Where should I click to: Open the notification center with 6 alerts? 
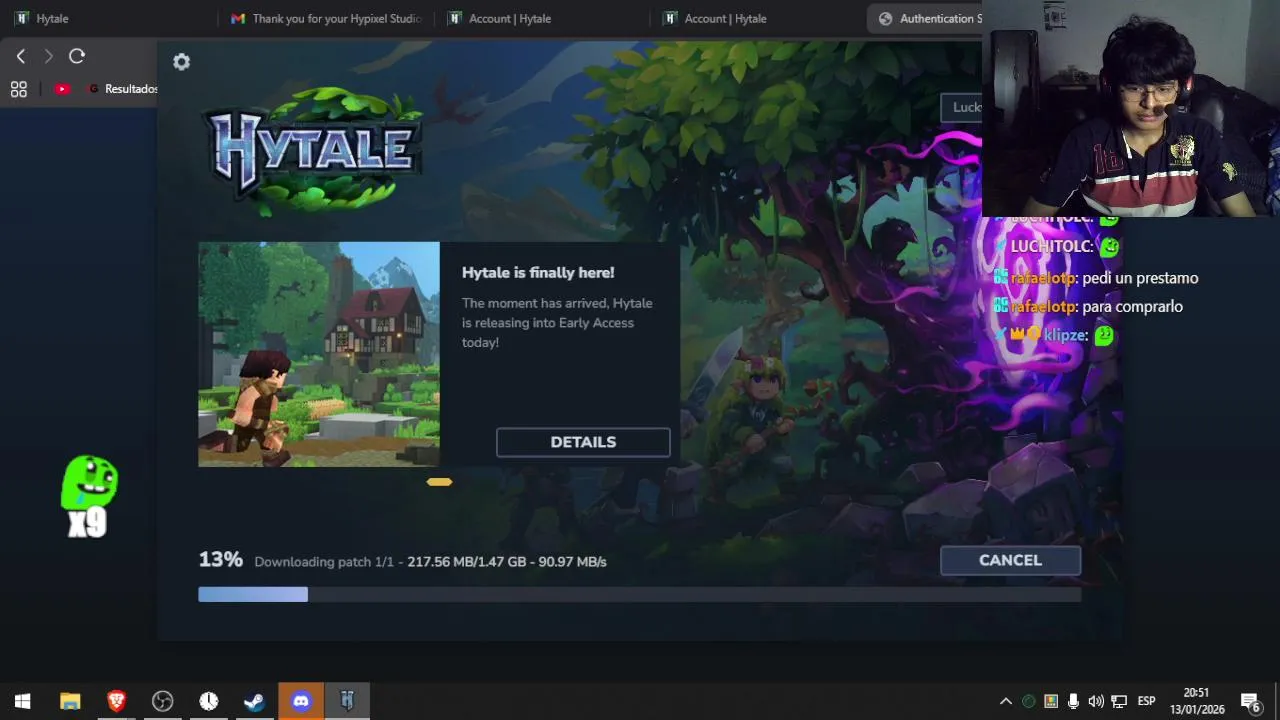point(1250,702)
